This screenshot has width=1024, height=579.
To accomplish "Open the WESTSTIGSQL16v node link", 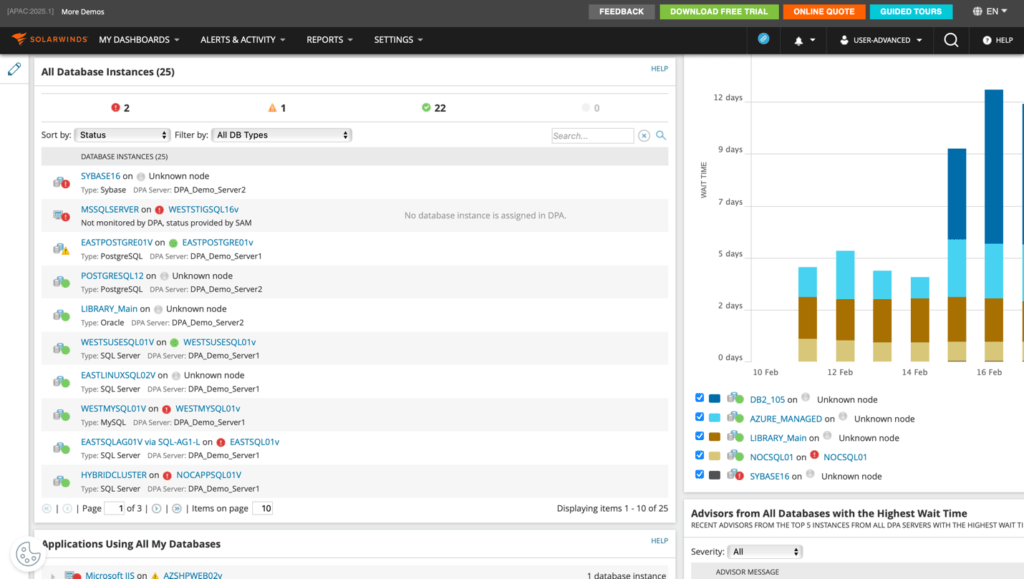I will tap(204, 210).
